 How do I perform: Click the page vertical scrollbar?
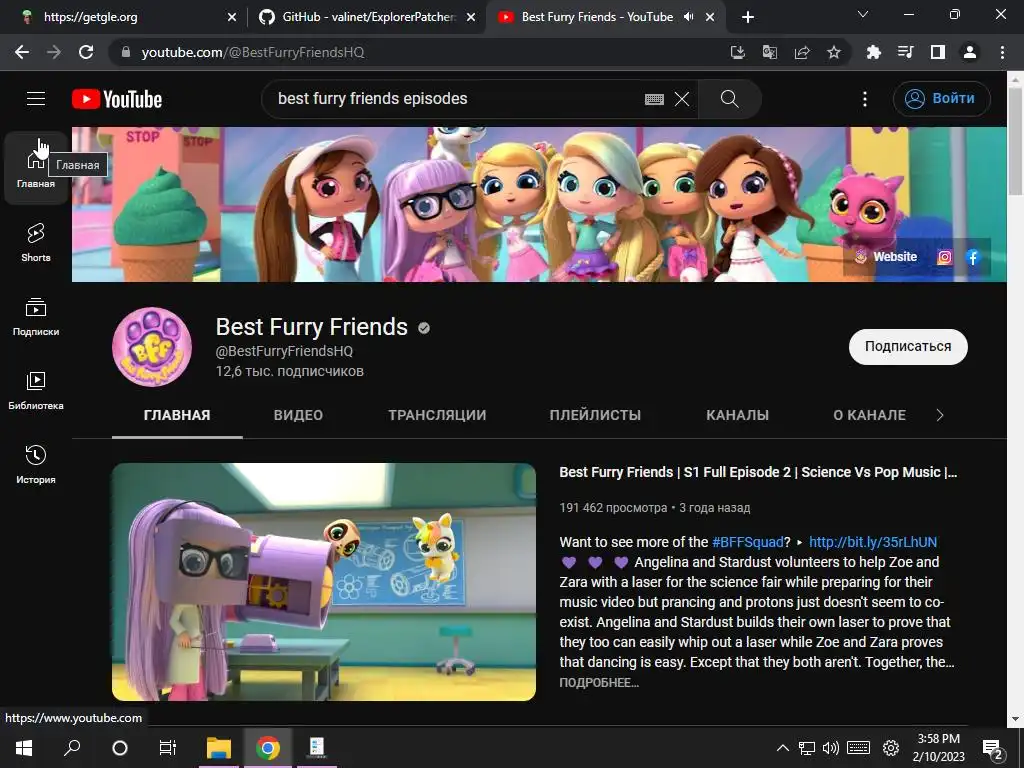coord(1015,140)
